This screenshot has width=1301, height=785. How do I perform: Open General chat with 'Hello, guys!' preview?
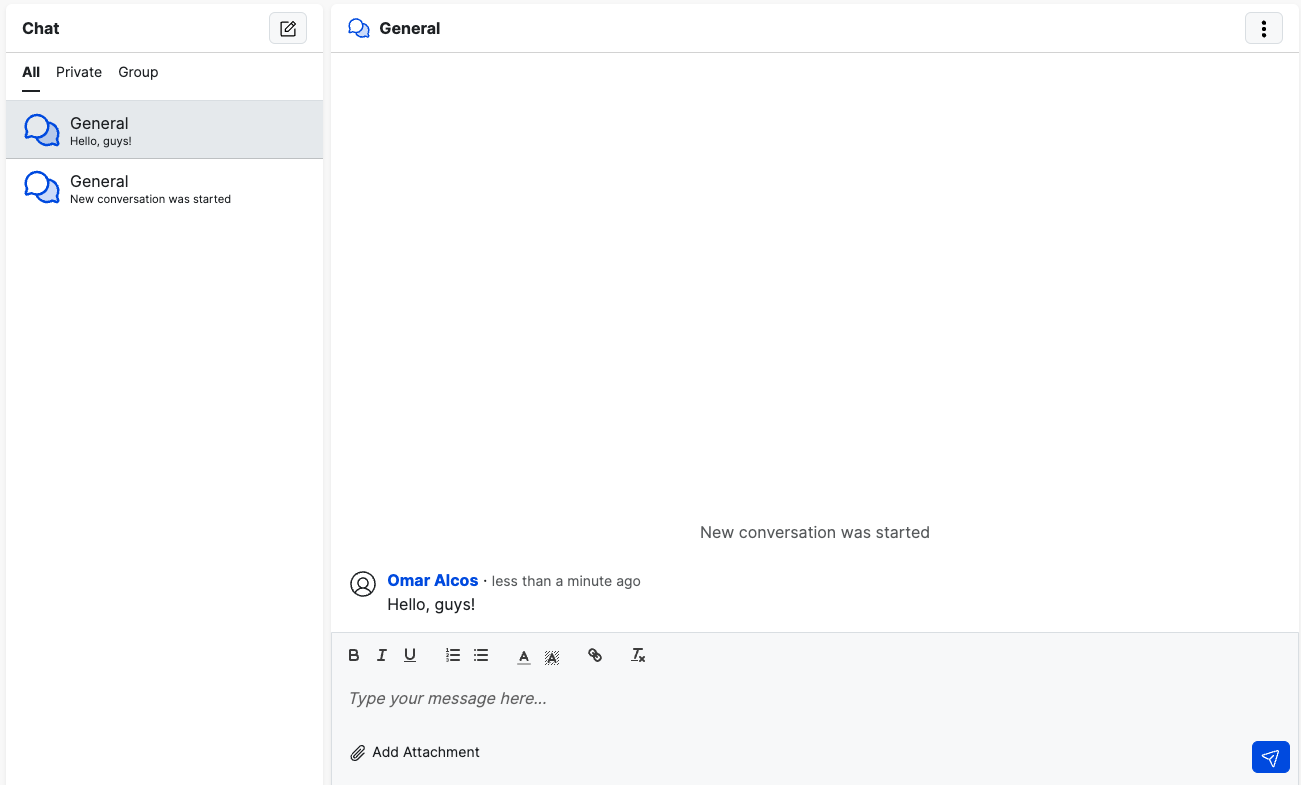click(x=165, y=130)
